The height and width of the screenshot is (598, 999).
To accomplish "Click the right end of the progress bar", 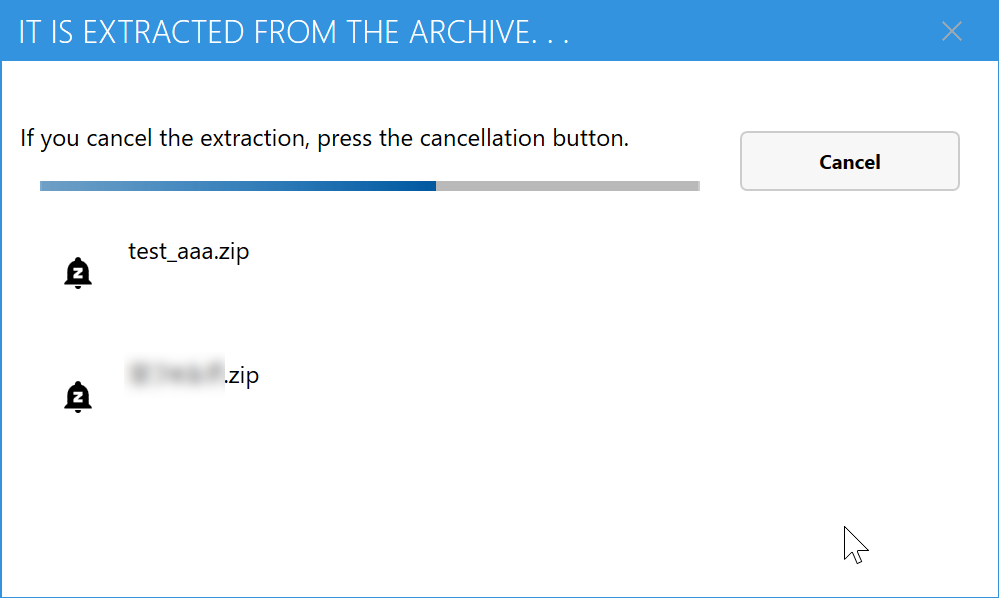I will 695,186.
